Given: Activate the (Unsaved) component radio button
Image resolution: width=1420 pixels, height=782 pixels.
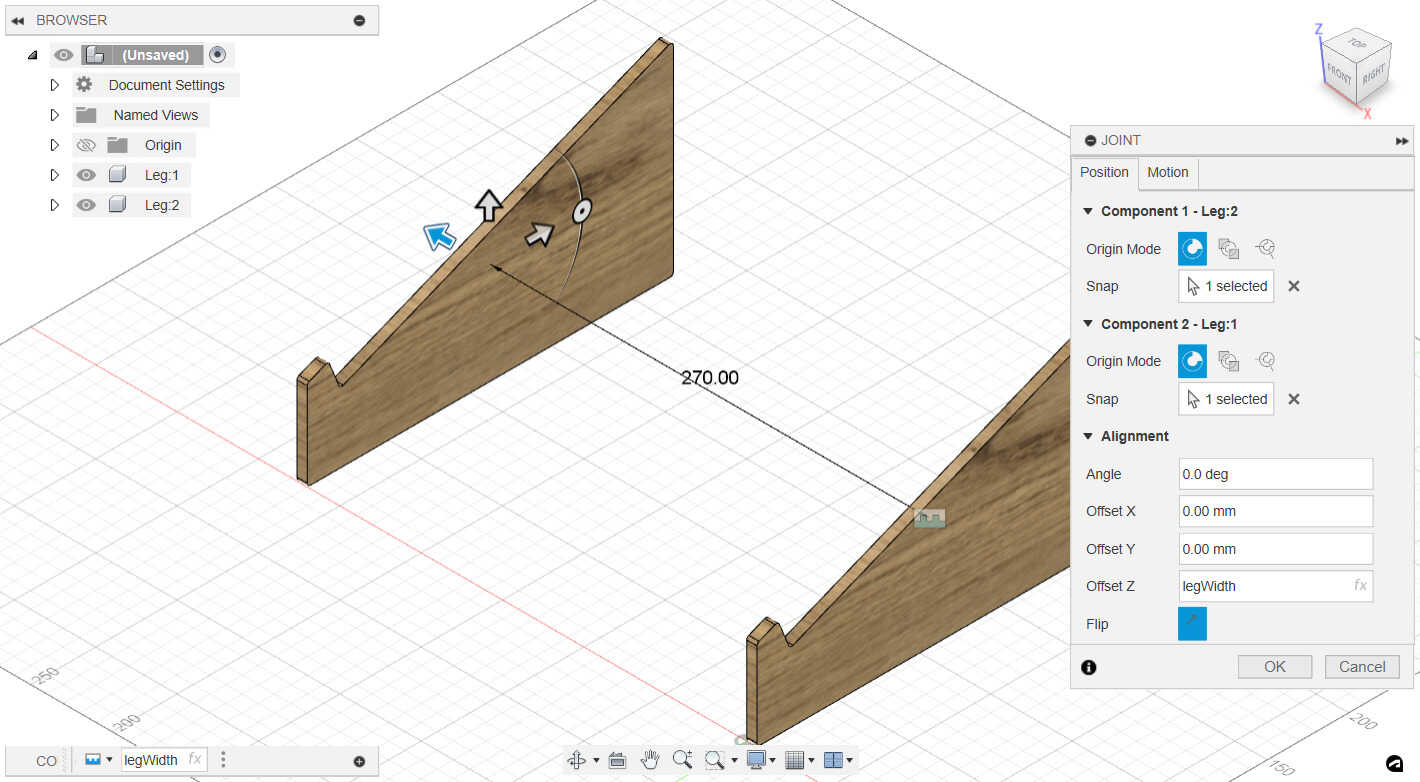Looking at the screenshot, I should click(218, 55).
